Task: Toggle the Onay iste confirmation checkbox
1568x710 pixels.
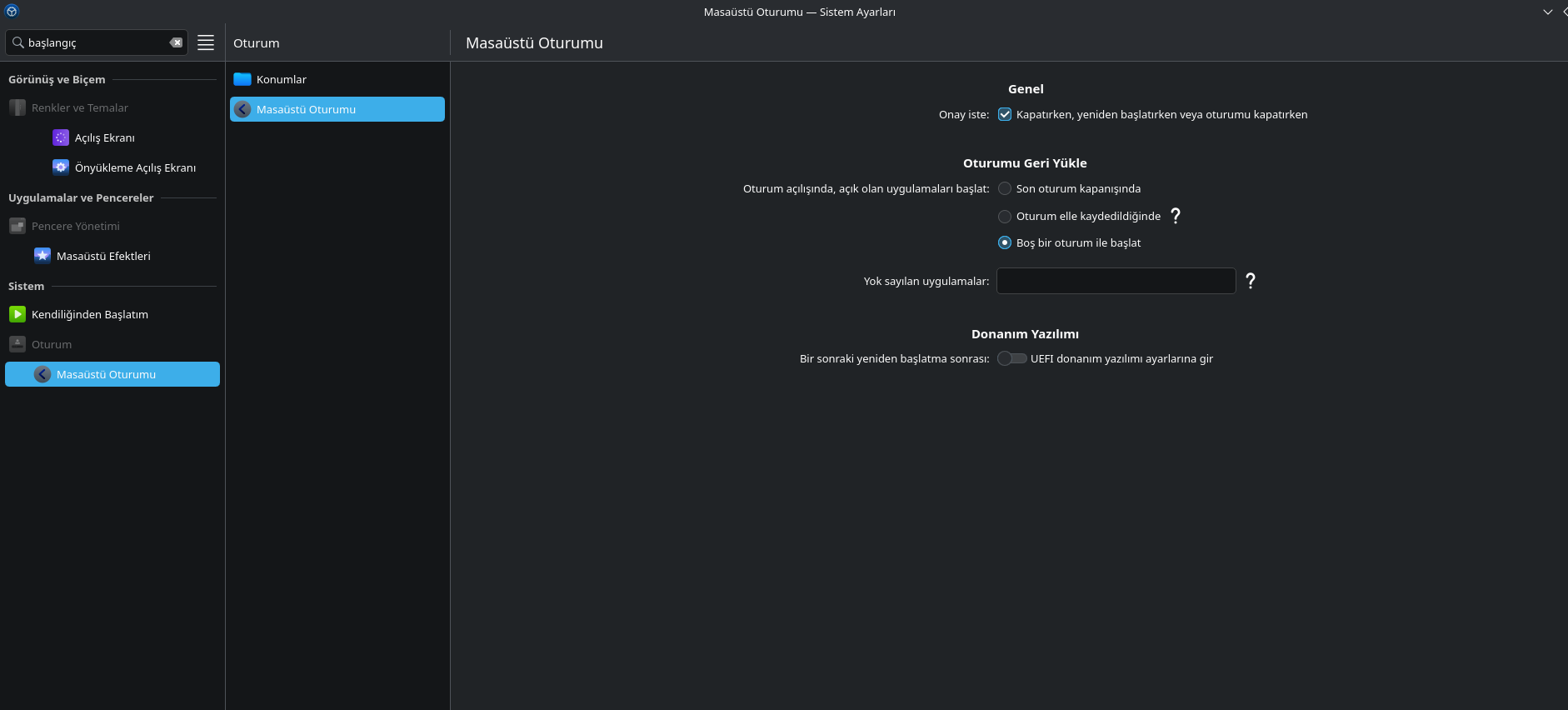Action: pyautogui.click(x=1005, y=115)
